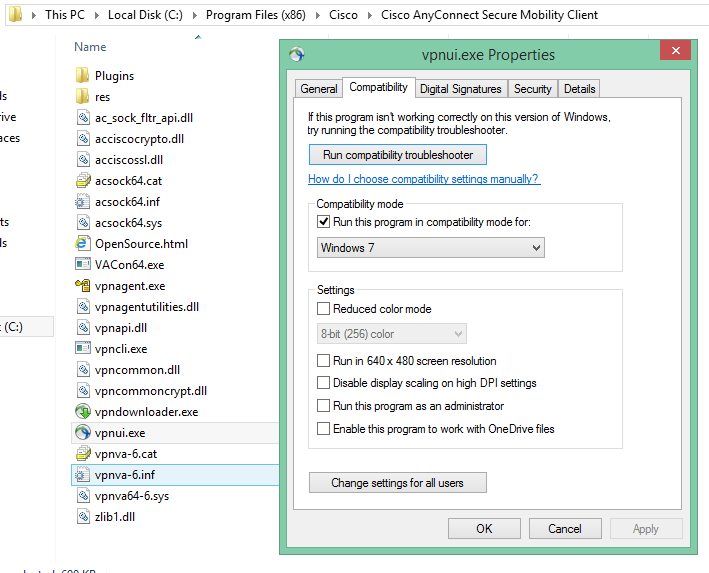
Task: Click the vpndownloader.exe green arrow icon
Action: (x=82, y=412)
